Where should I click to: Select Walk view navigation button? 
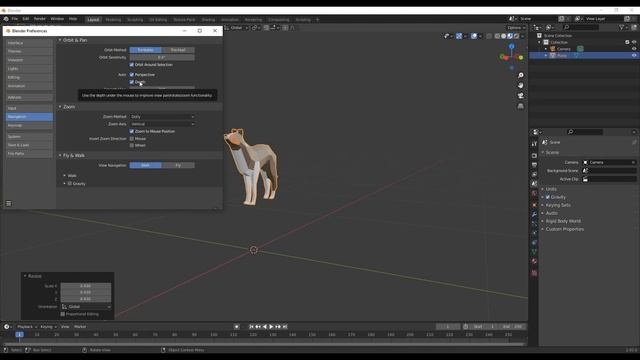pyautogui.click(x=146, y=165)
